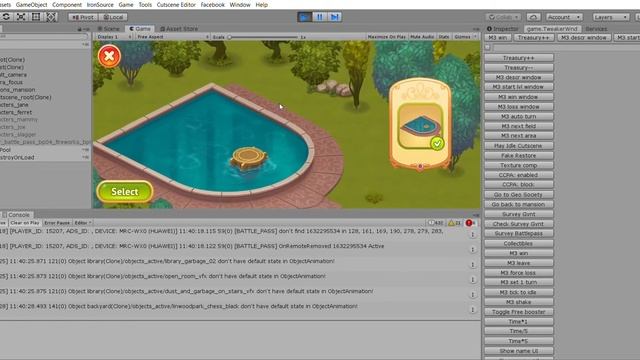Toggle error count filter in Console
640x360 pixels.
[x=471, y=223]
